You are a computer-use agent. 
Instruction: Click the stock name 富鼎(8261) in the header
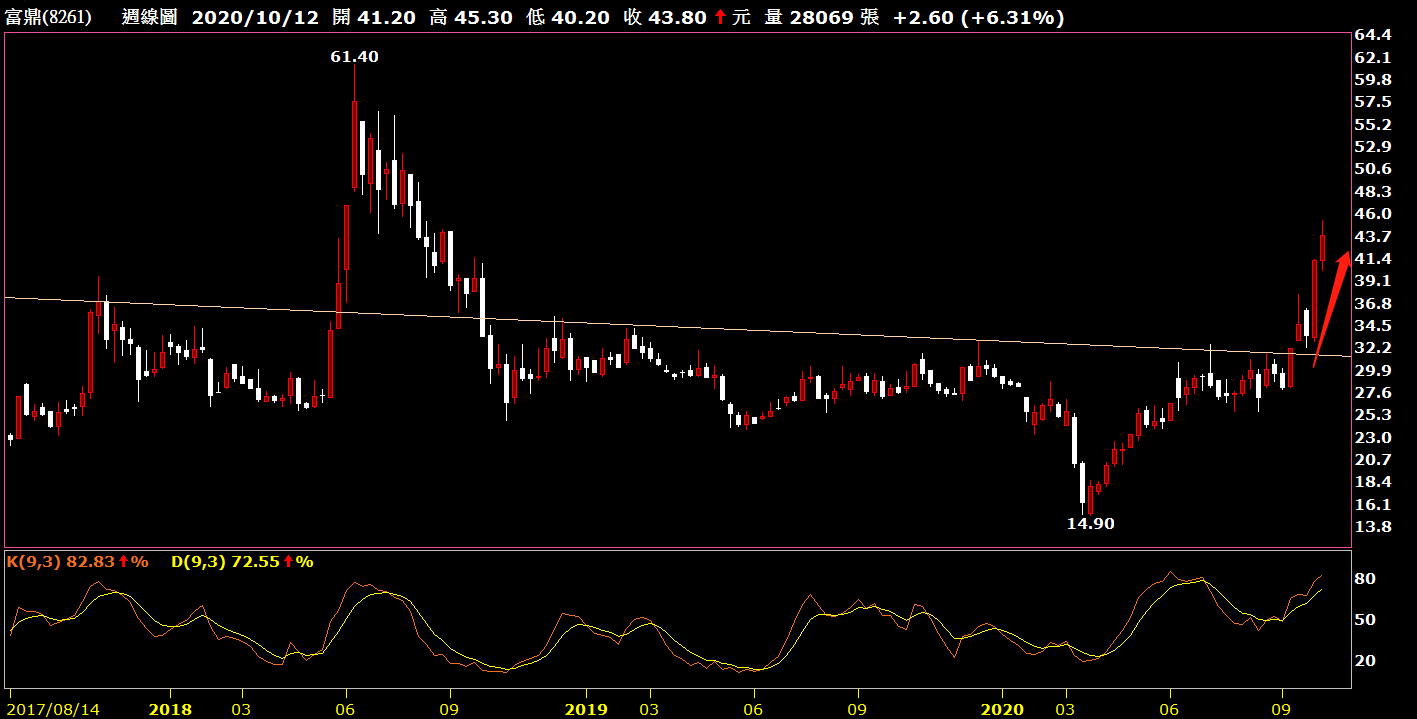pyautogui.click(x=48, y=17)
